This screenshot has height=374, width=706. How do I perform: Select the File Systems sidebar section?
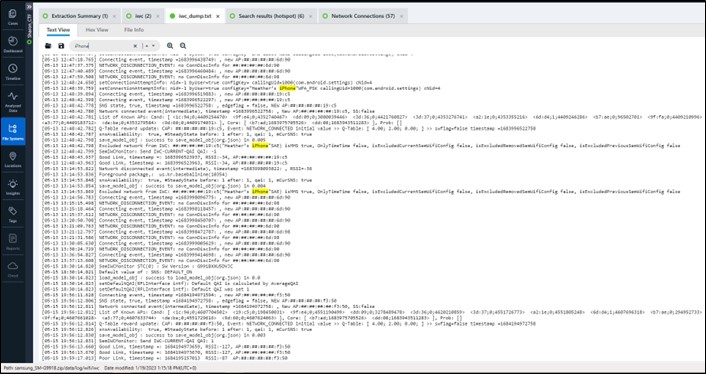(13, 131)
